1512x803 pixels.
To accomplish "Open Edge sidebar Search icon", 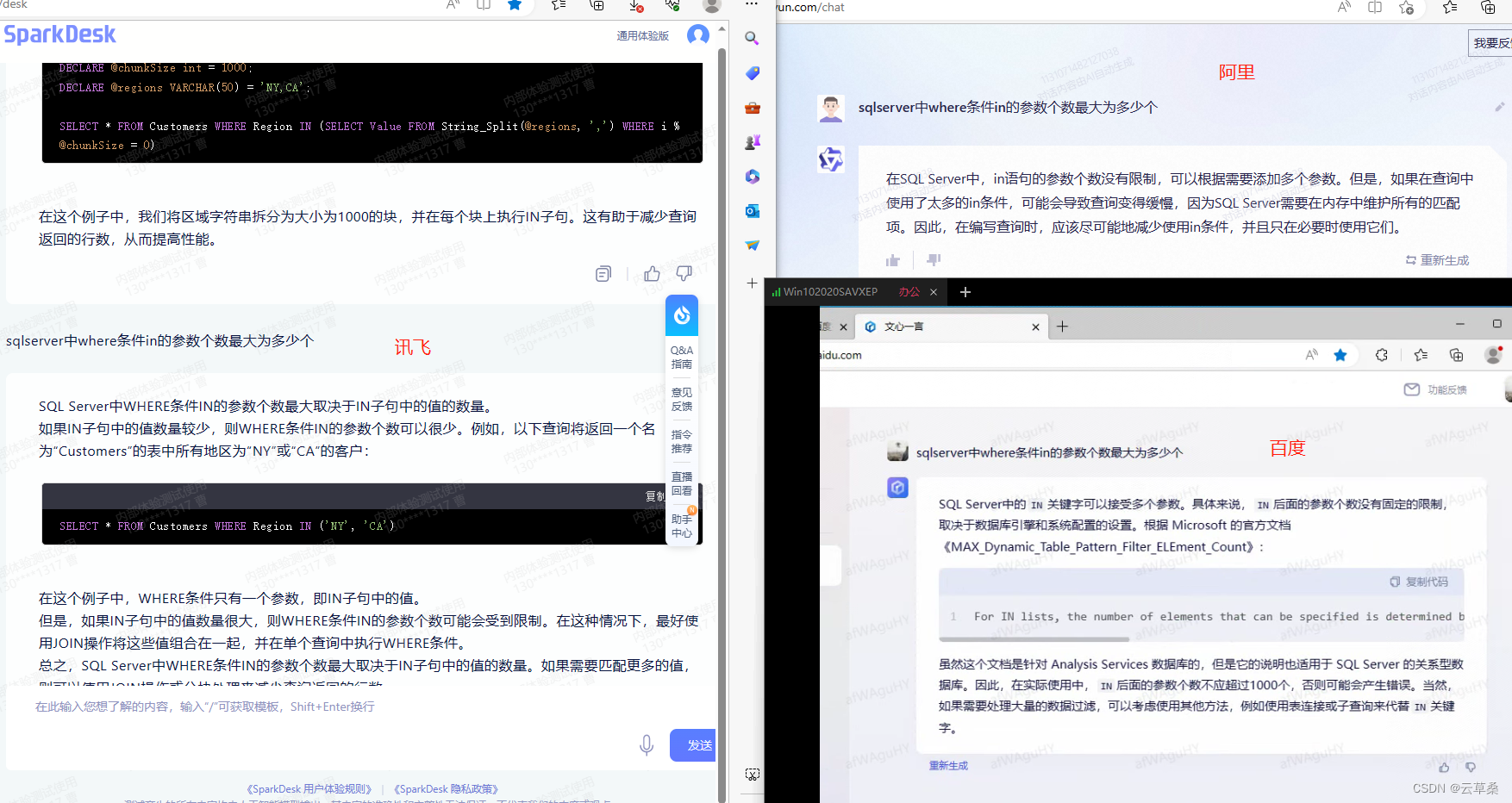I will [752, 39].
